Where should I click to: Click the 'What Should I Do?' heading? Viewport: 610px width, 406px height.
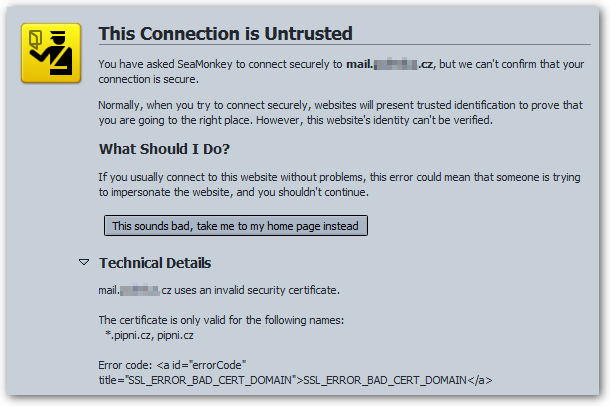(x=164, y=149)
